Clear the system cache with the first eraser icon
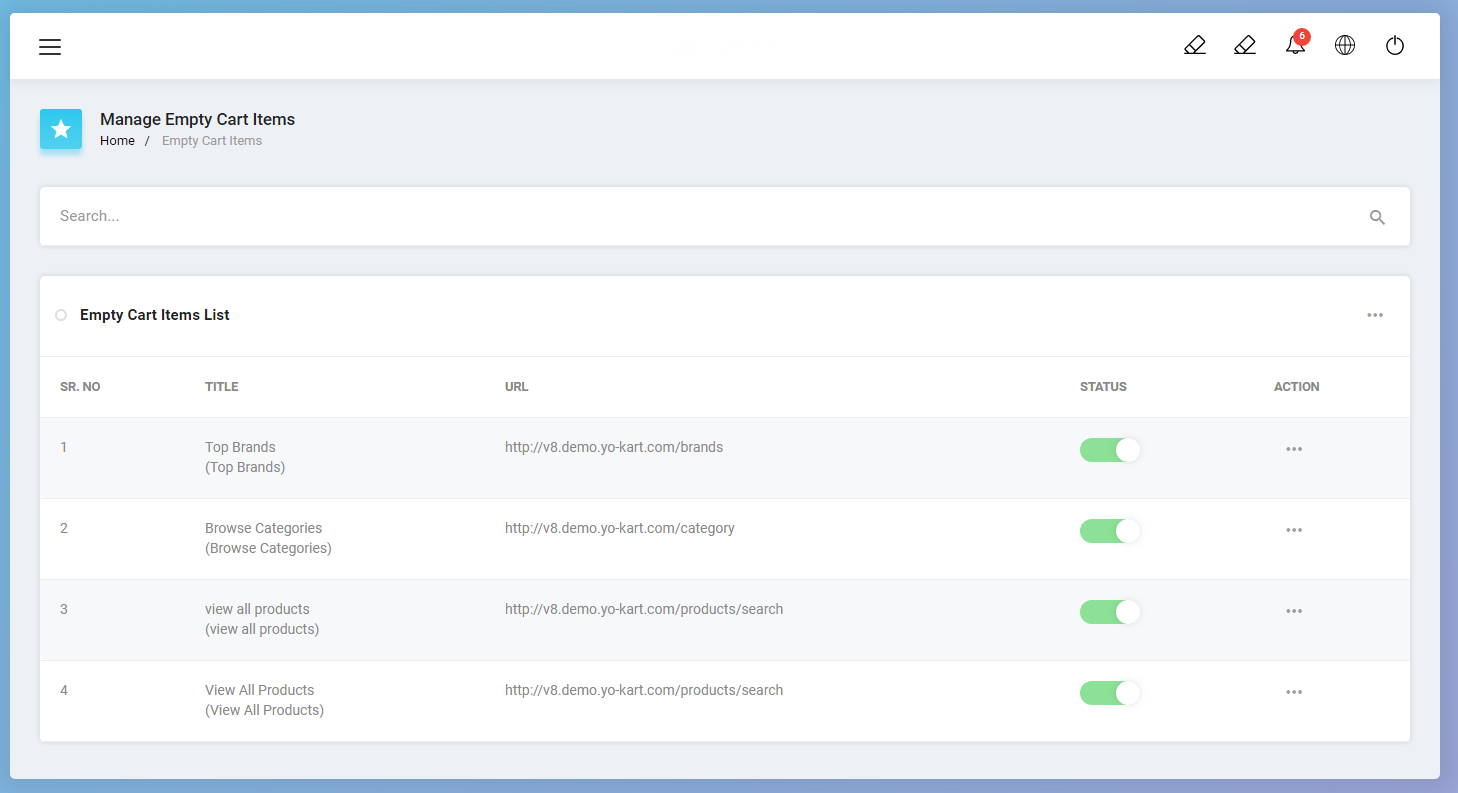This screenshot has width=1458, height=793. click(1195, 45)
